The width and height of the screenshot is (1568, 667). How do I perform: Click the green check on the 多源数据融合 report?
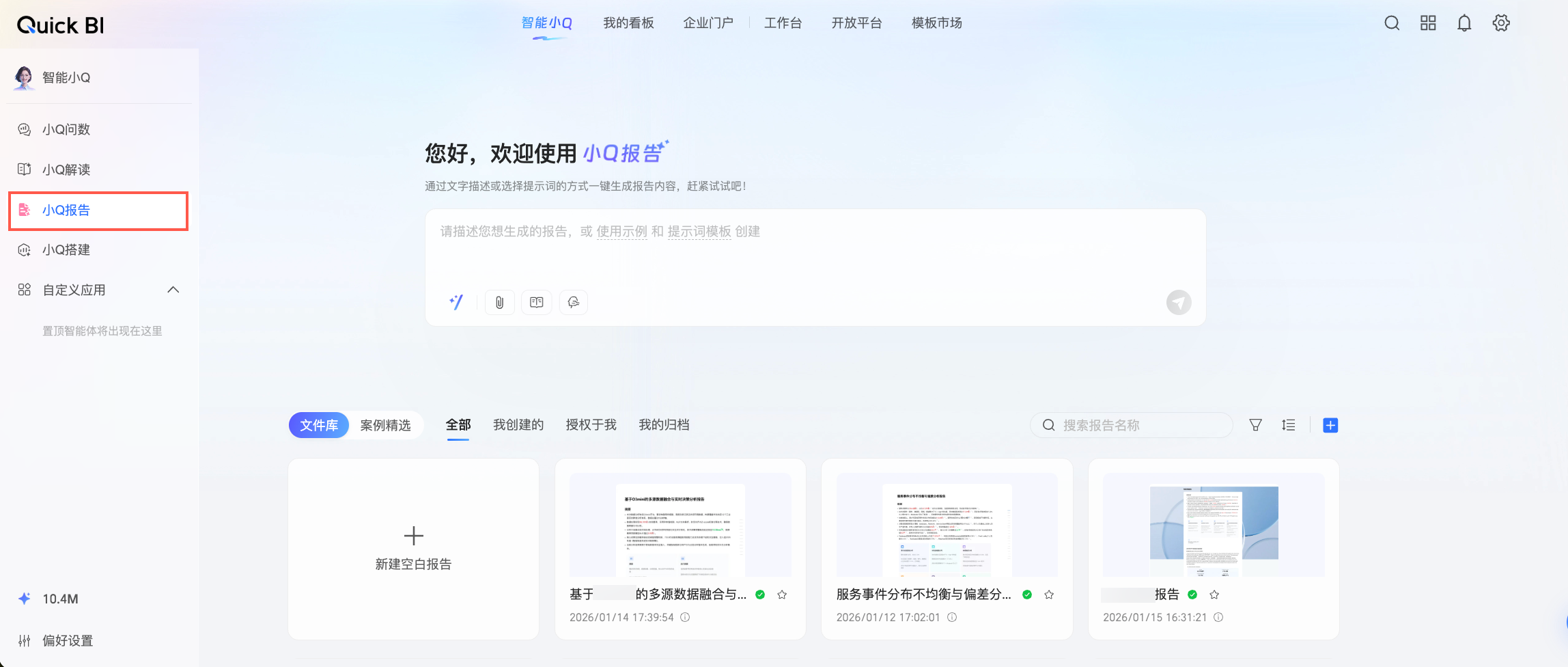[x=760, y=595]
